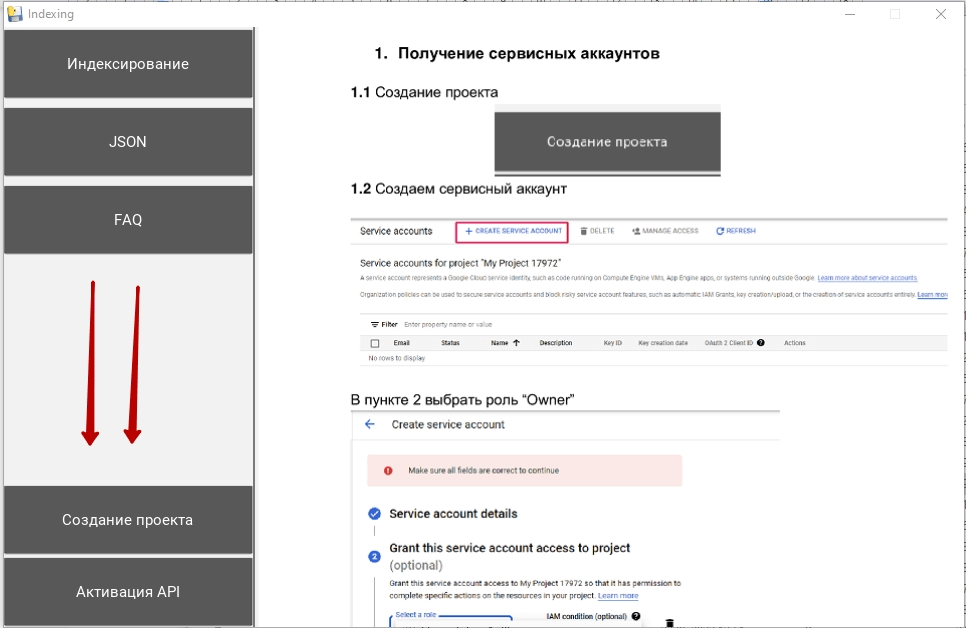Viewport: 966px width, 628px height.
Task: Check the select-all checkbox in the table header
Action: click(x=374, y=341)
